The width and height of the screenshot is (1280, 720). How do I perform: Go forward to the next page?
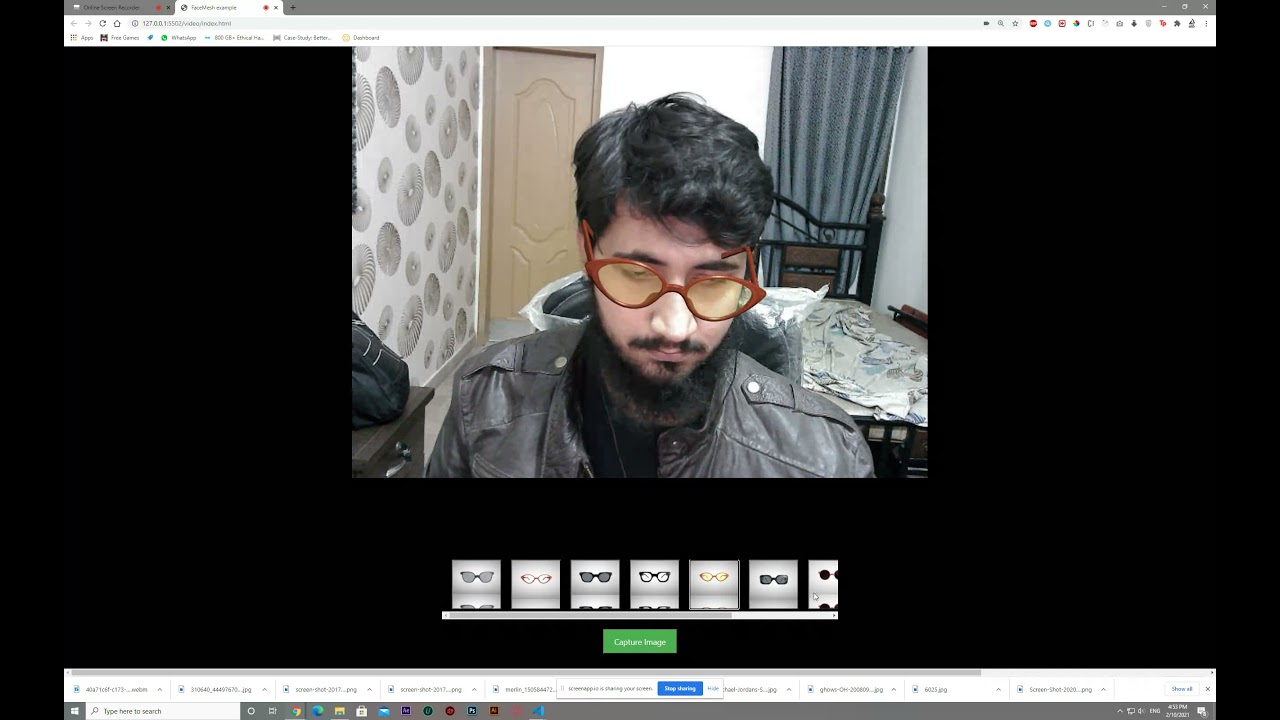tap(88, 23)
